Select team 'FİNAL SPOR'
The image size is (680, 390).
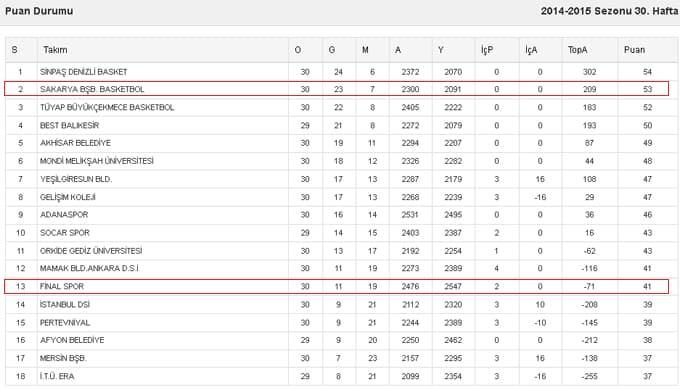[62, 286]
